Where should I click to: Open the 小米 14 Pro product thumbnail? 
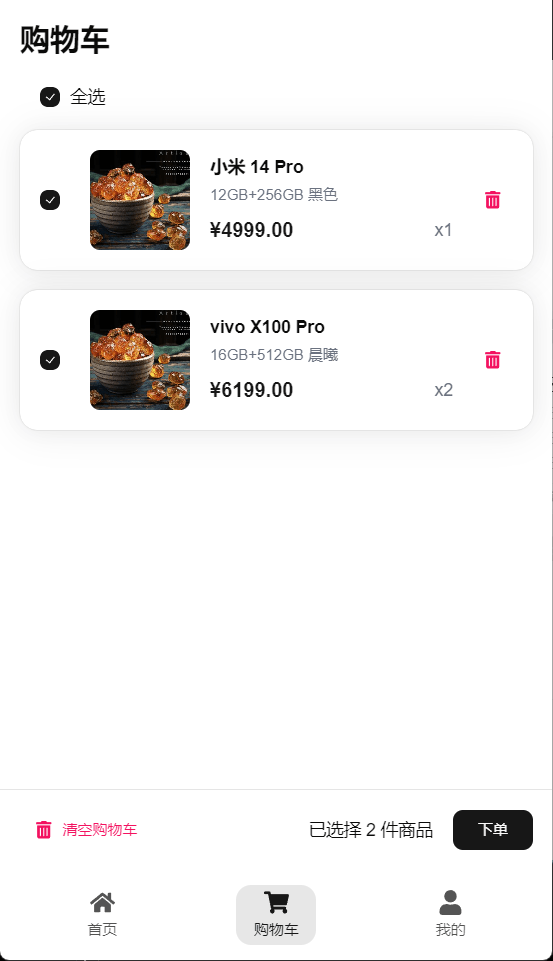point(140,200)
